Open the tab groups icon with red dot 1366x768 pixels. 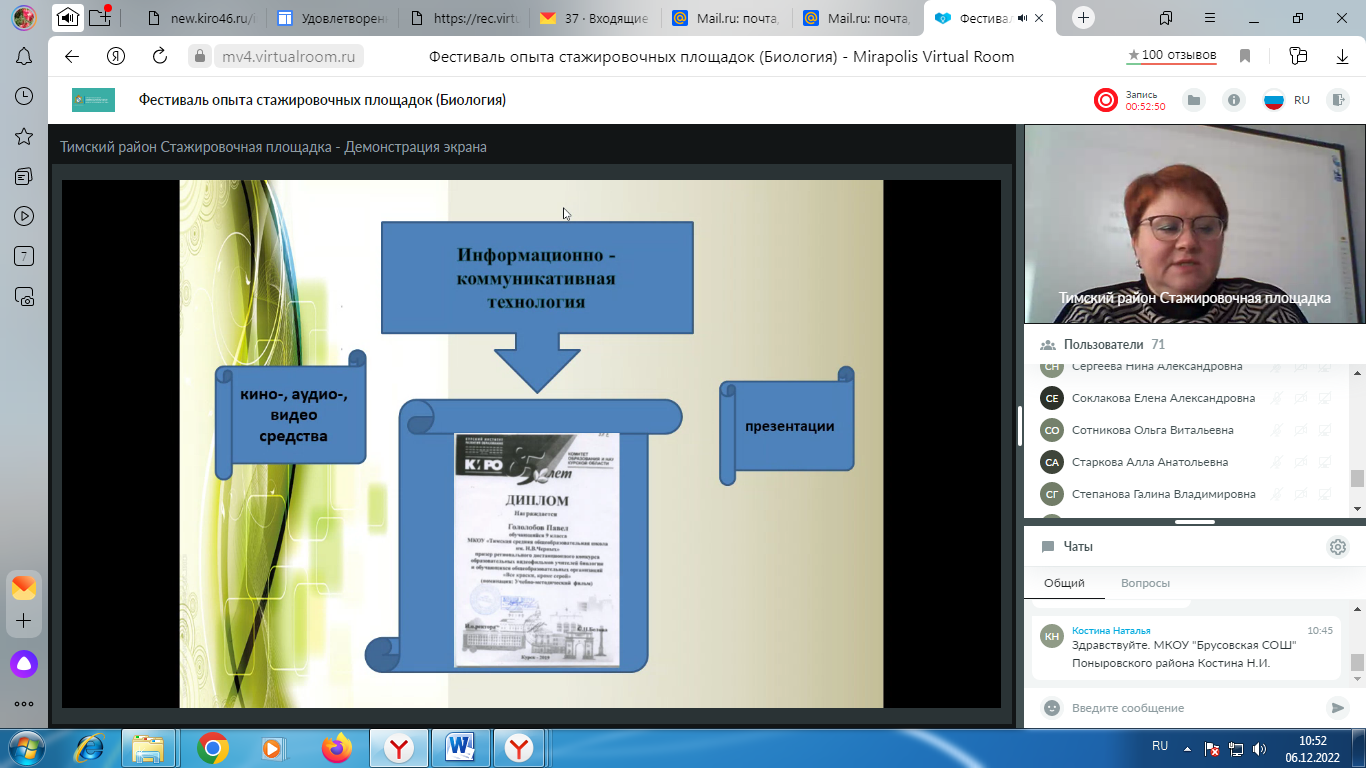tap(100, 17)
